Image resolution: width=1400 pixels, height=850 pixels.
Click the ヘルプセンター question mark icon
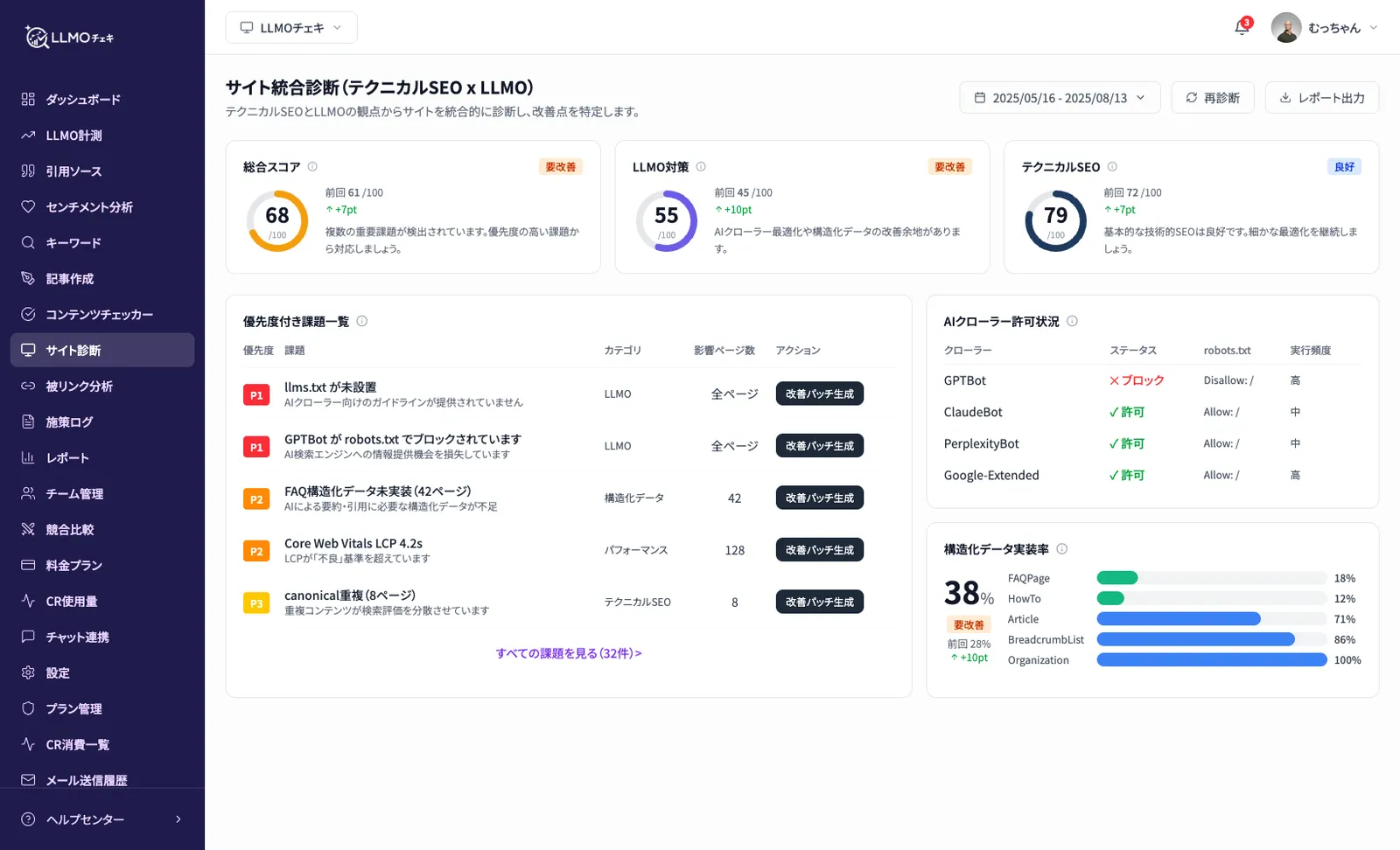pyautogui.click(x=28, y=819)
